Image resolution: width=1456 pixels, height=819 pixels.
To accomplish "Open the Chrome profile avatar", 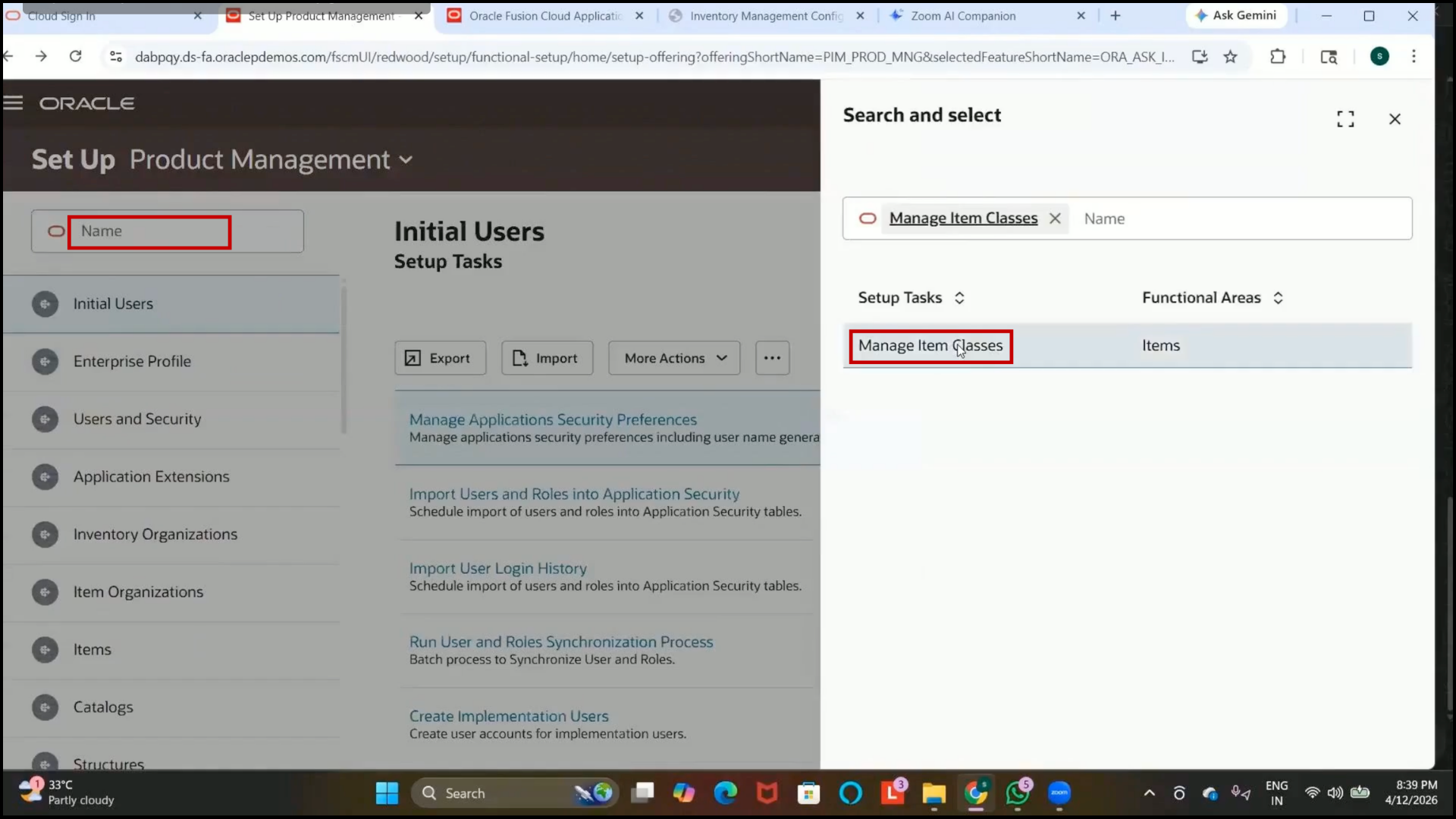I will pos(1379,56).
